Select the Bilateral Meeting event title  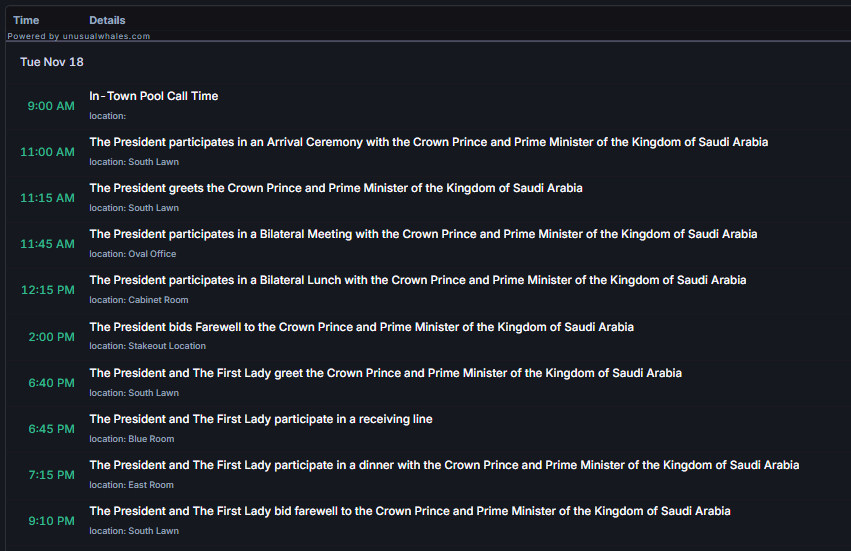pos(423,234)
